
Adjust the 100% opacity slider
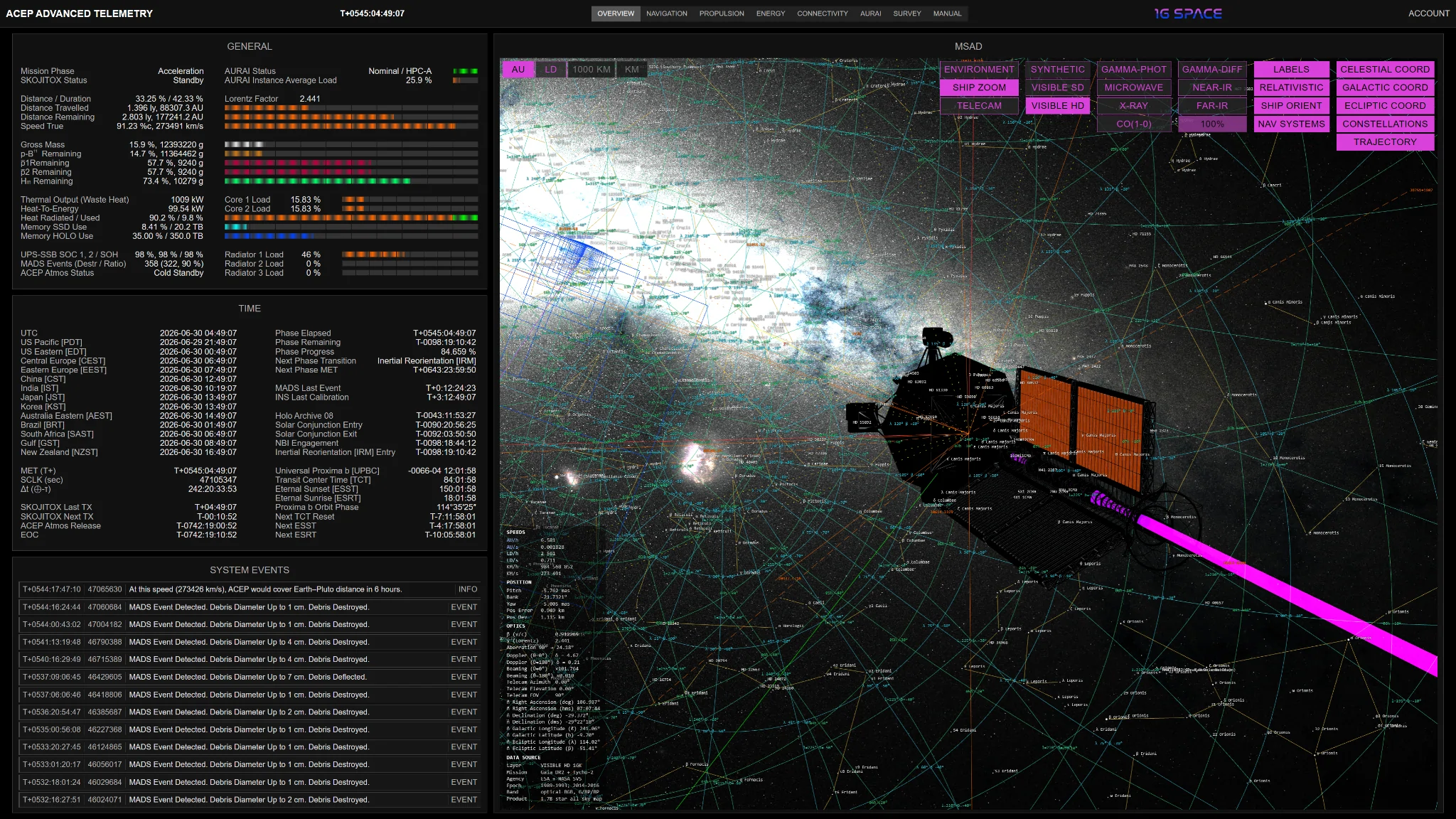point(1212,124)
